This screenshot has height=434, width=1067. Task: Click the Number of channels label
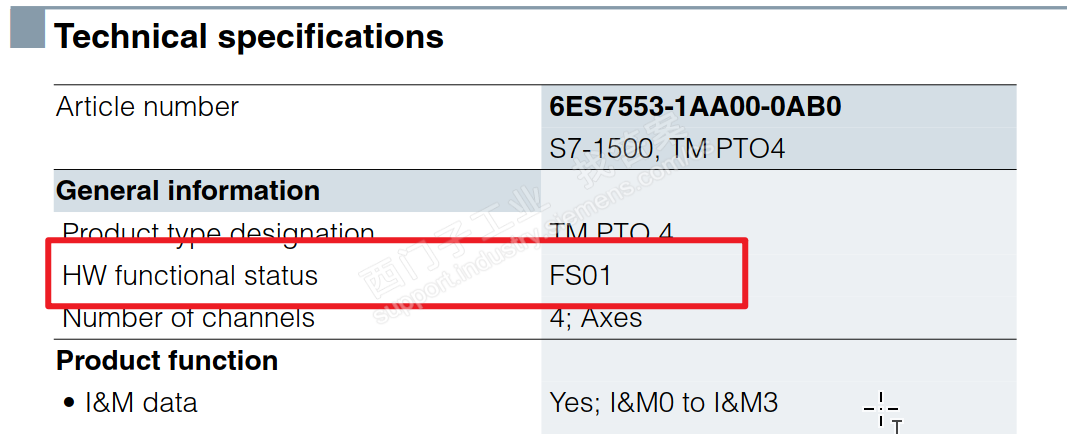point(189,318)
